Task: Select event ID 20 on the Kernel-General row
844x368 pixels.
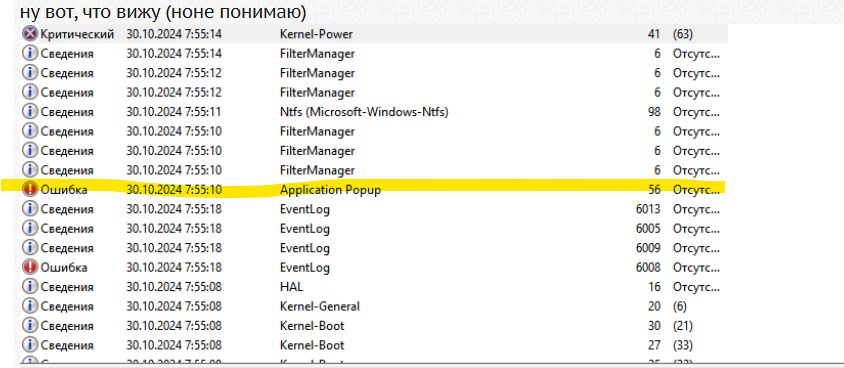Action: pyautogui.click(x=654, y=306)
